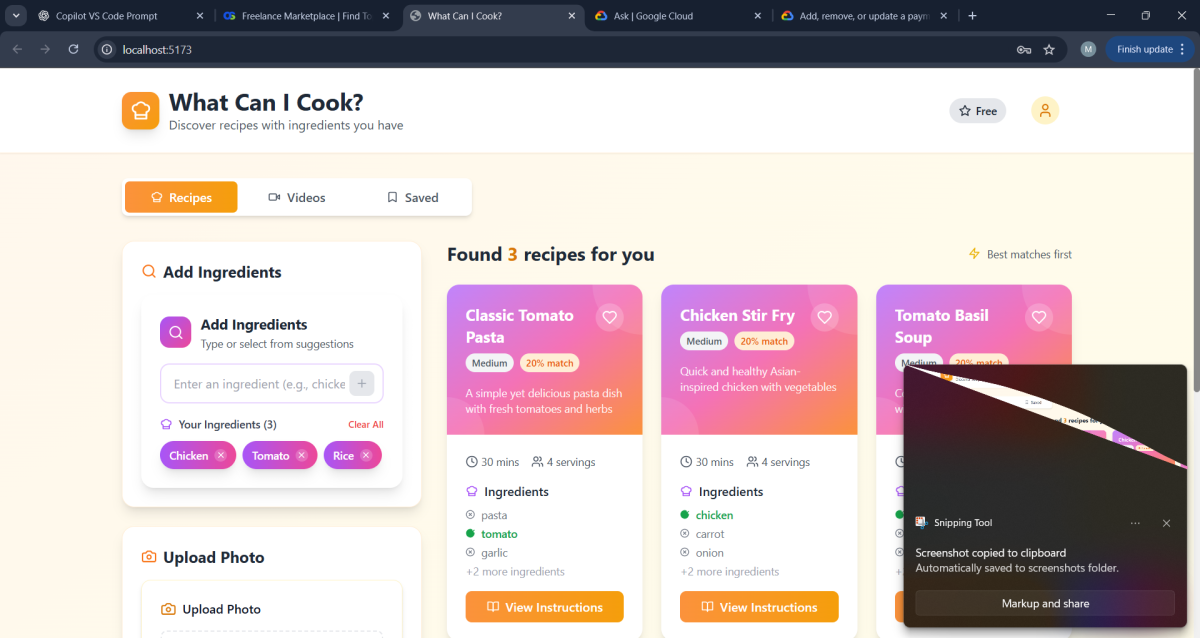Bookmark this page with the star icon
The width and height of the screenshot is (1200, 638).
[x=1049, y=49]
